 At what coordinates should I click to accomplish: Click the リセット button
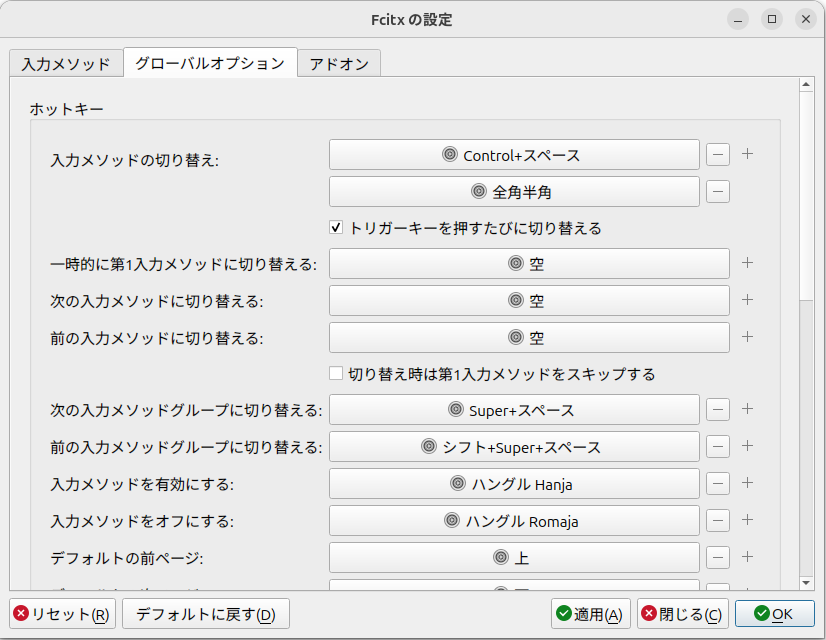coord(63,614)
